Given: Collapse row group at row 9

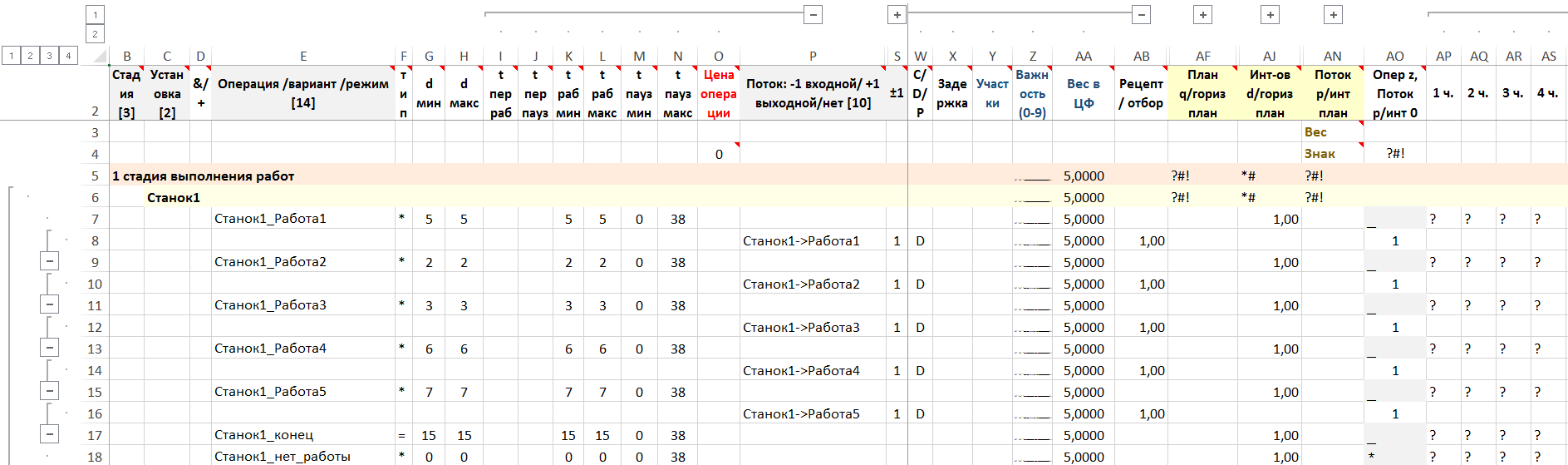Looking at the screenshot, I should [50, 261].
